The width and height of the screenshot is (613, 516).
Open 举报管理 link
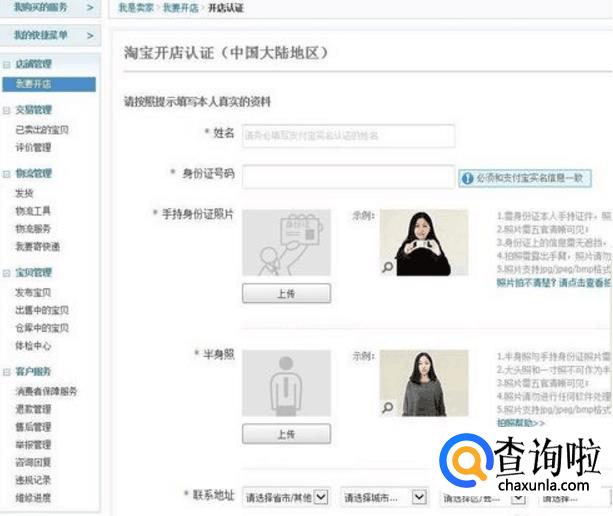click(33, 444)
